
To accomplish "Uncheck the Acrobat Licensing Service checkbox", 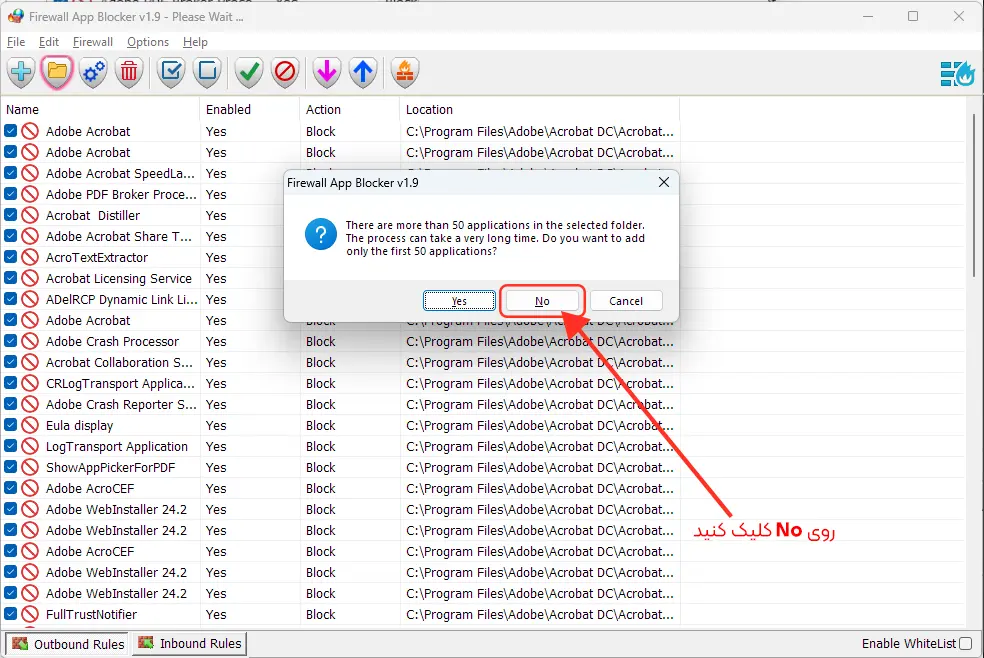I will click(x=11, y=278).
